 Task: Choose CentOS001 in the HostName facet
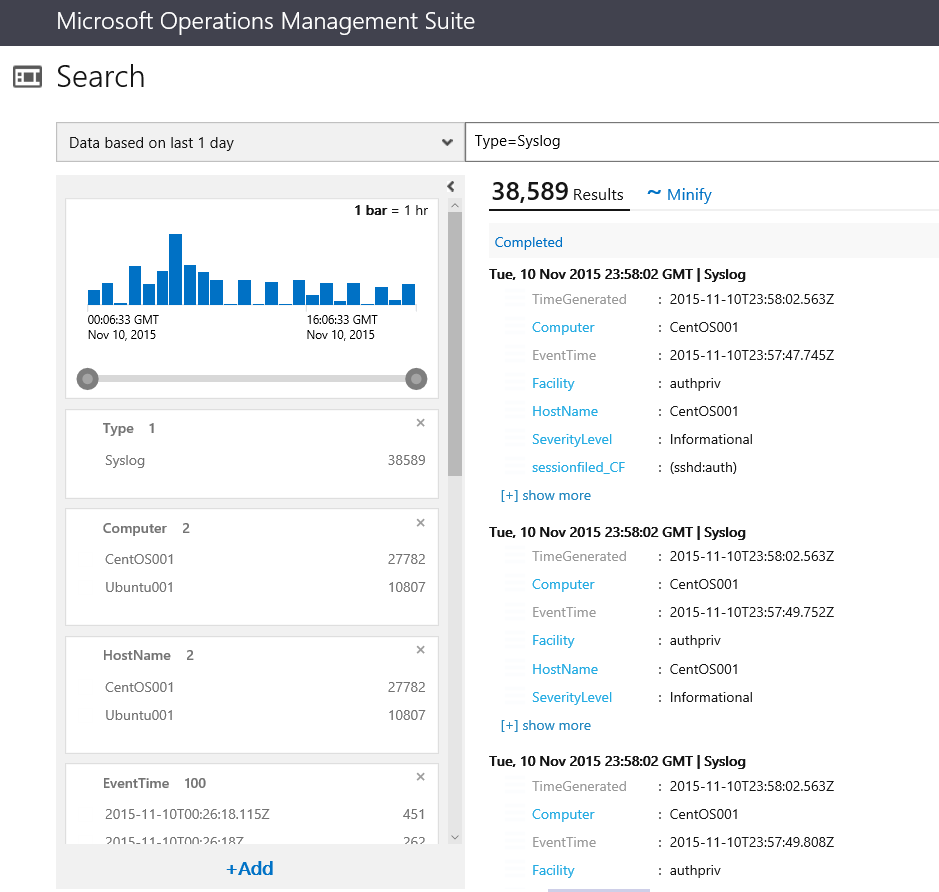coord(139,687)
